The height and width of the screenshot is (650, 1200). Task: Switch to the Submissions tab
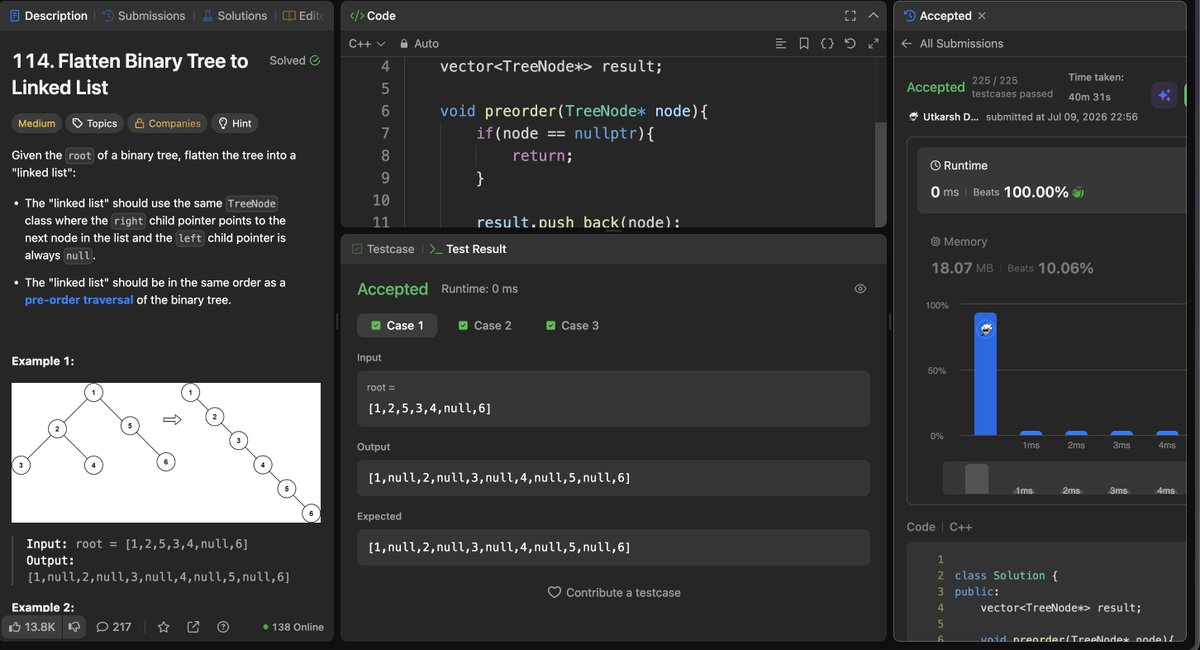pos(143,16)
